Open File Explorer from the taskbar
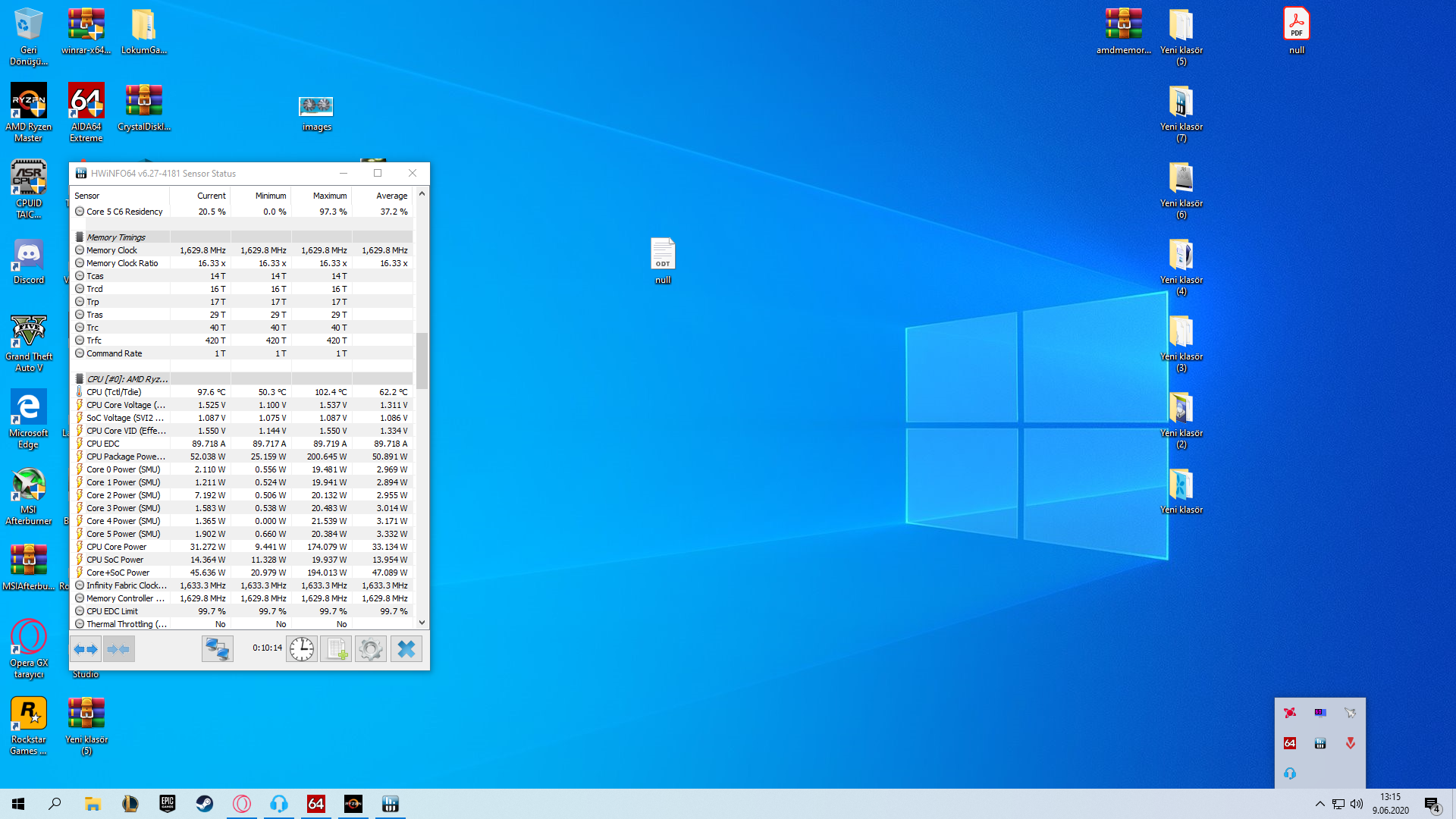The width and height of the screenshot is (1456, 819). click(93, 804)
